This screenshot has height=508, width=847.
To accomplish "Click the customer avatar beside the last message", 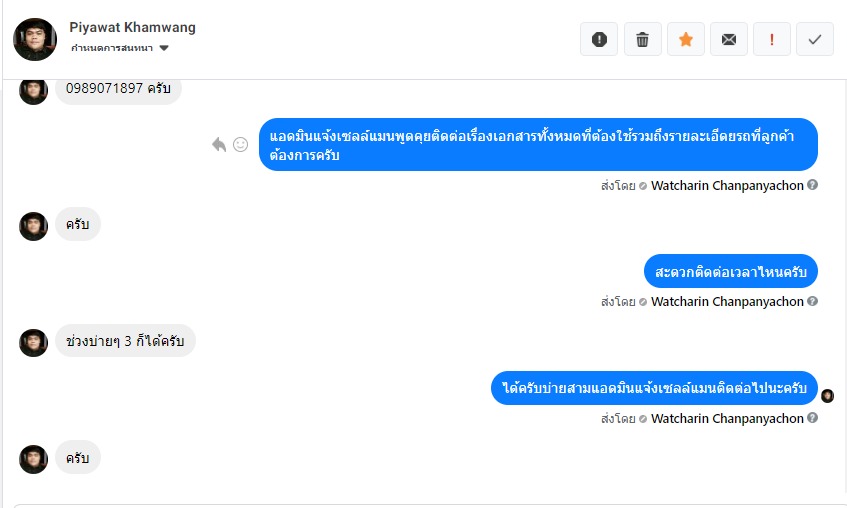I will coord(34,459).
